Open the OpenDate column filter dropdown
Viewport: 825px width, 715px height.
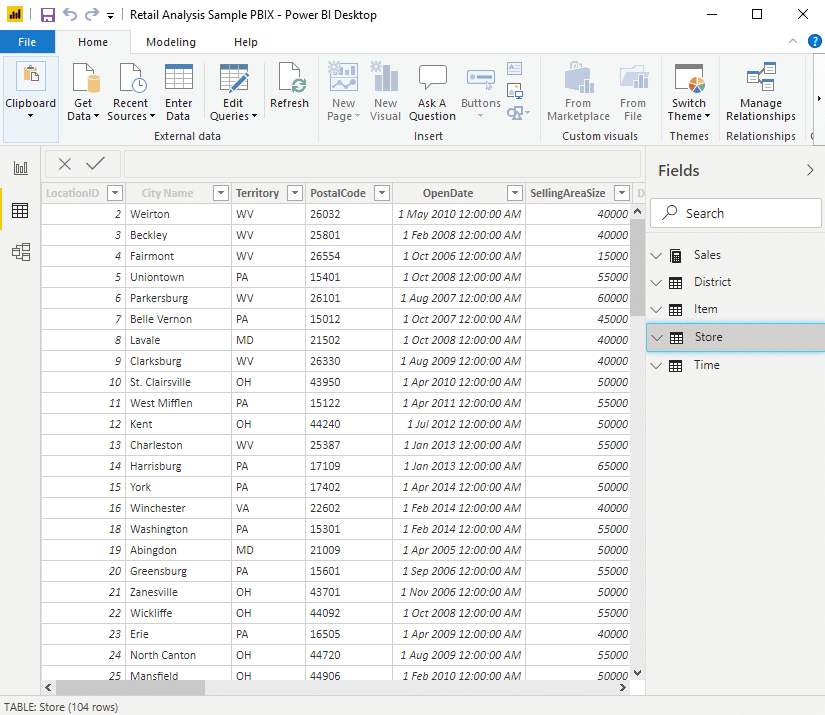pyautogui.click(x=515, y=193)
